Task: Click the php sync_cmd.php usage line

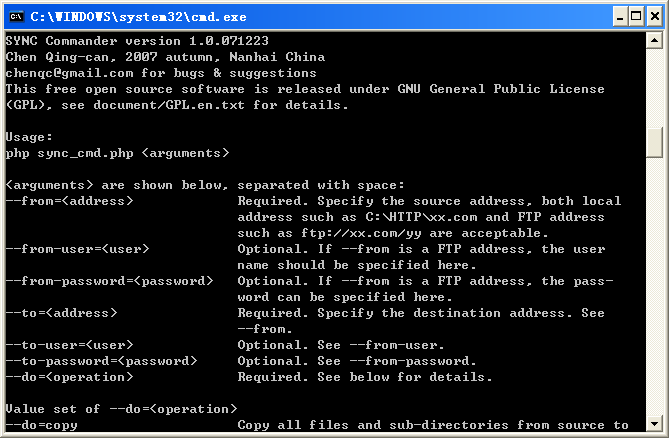Action: click(117, 153)
